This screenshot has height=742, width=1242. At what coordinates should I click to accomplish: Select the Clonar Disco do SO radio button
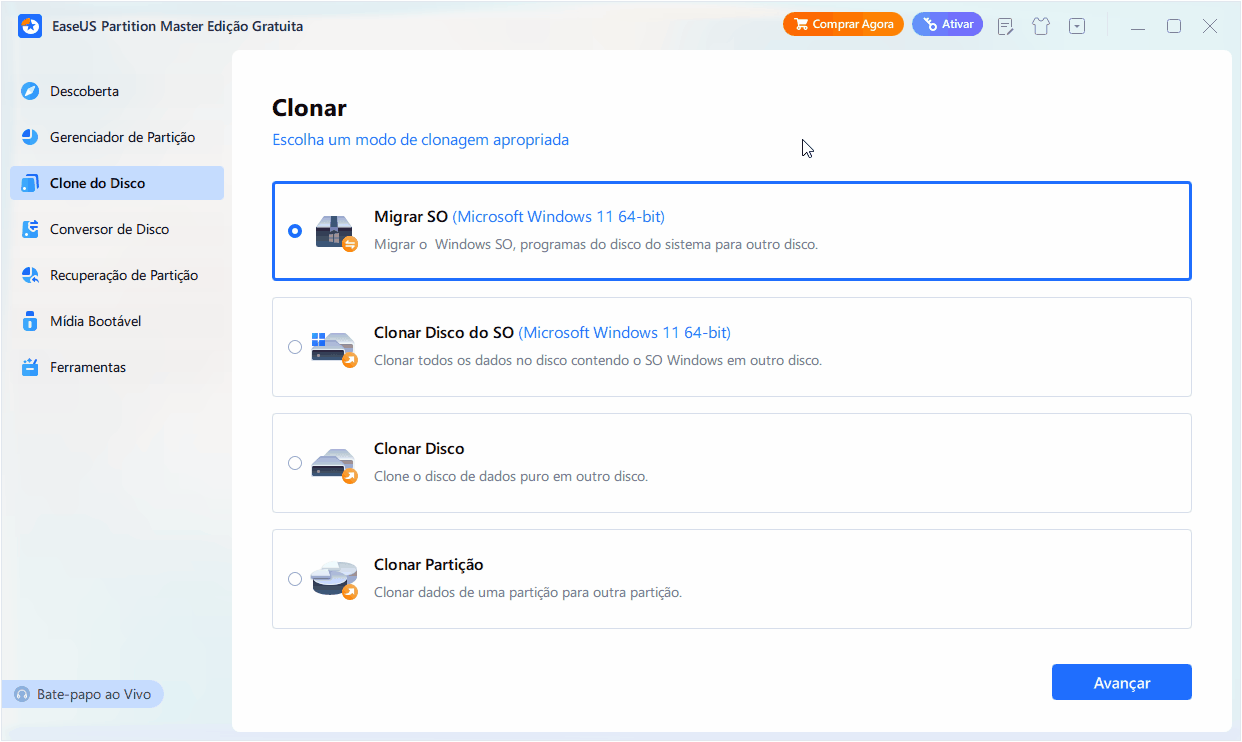(x=294, y=347)
